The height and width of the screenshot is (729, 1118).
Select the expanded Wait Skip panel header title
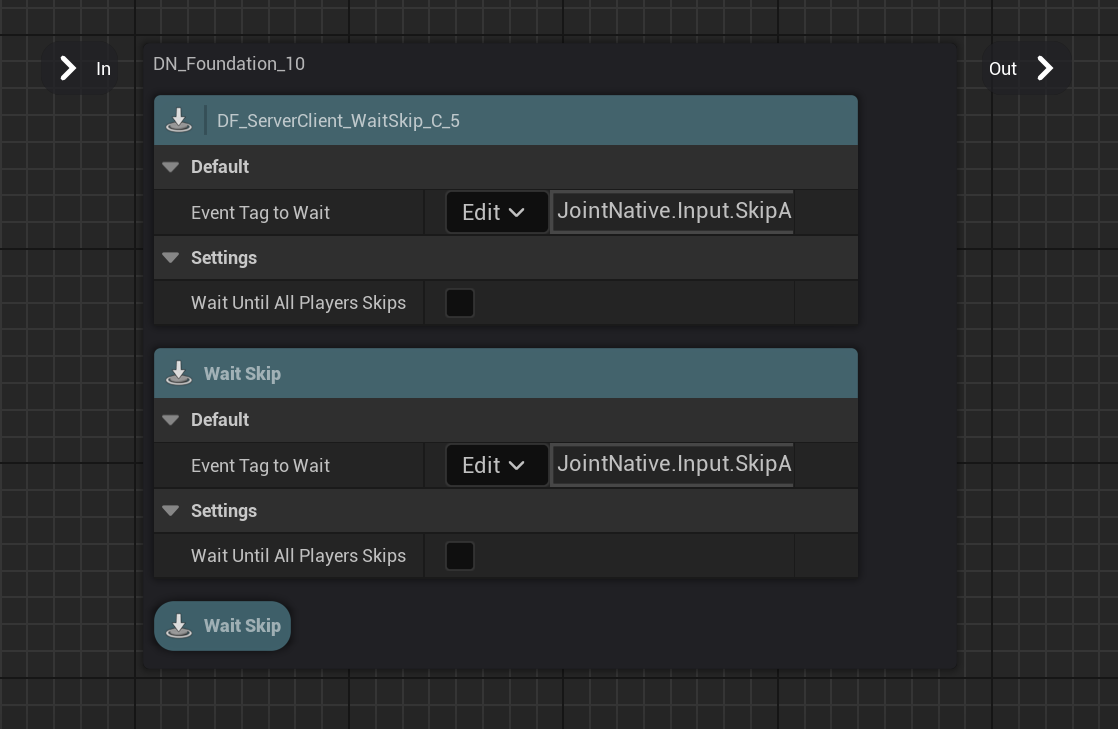[x=242, y=374]
